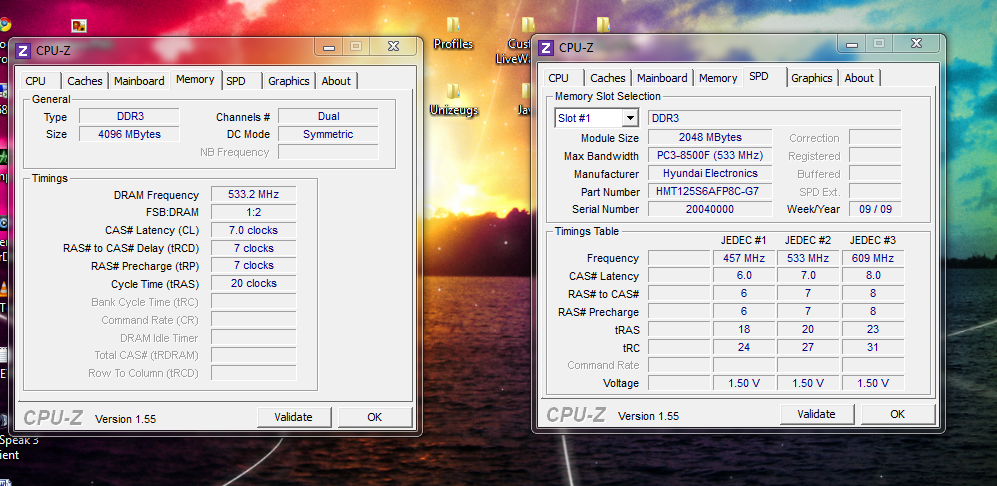The height and width of the screenshot is (486, 997).
Task: Select Memory tab in left CPU-Z window
Action: point(195,80)
